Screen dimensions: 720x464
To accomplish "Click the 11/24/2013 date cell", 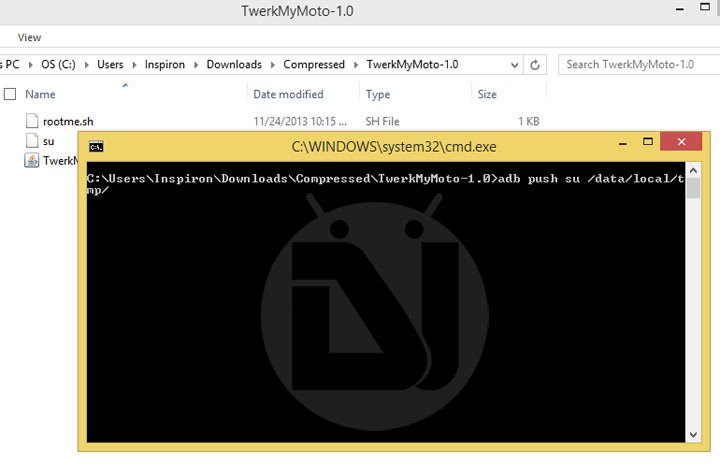I will (x=300, y=121).
